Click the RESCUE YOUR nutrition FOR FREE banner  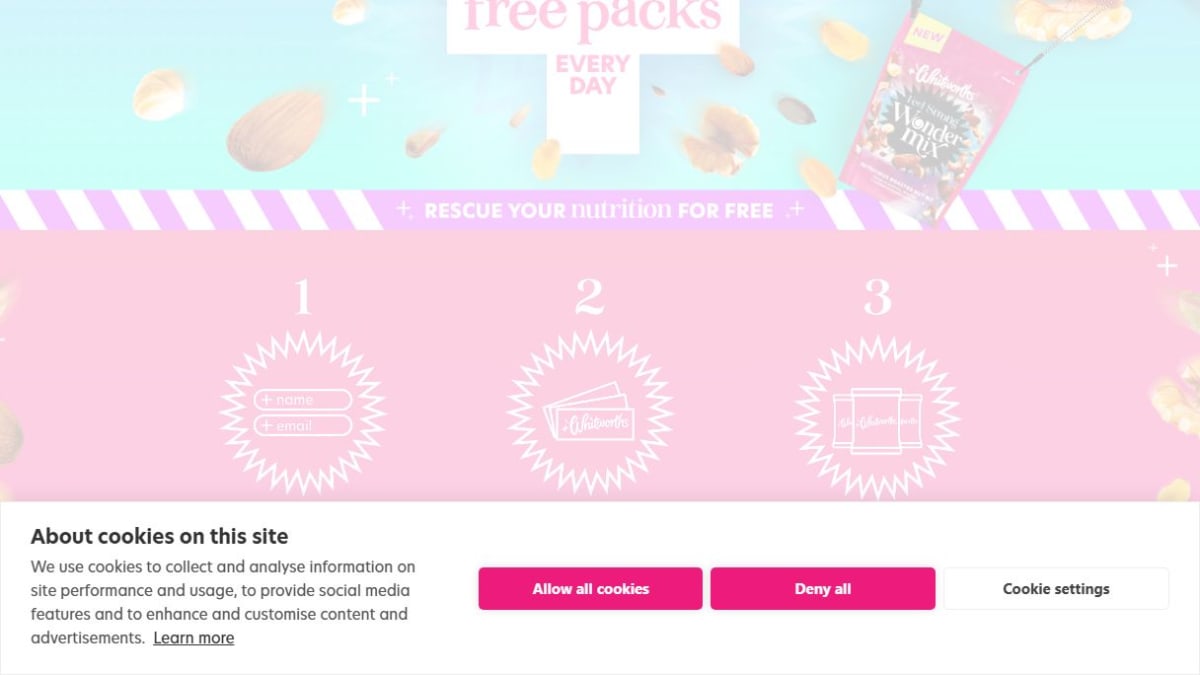point(600,210)
